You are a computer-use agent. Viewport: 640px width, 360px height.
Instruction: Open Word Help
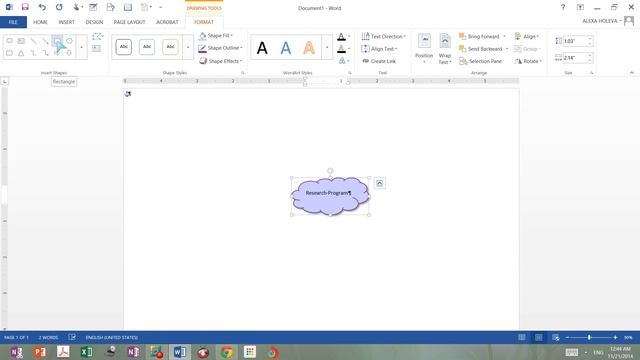(x=563, y=7)
